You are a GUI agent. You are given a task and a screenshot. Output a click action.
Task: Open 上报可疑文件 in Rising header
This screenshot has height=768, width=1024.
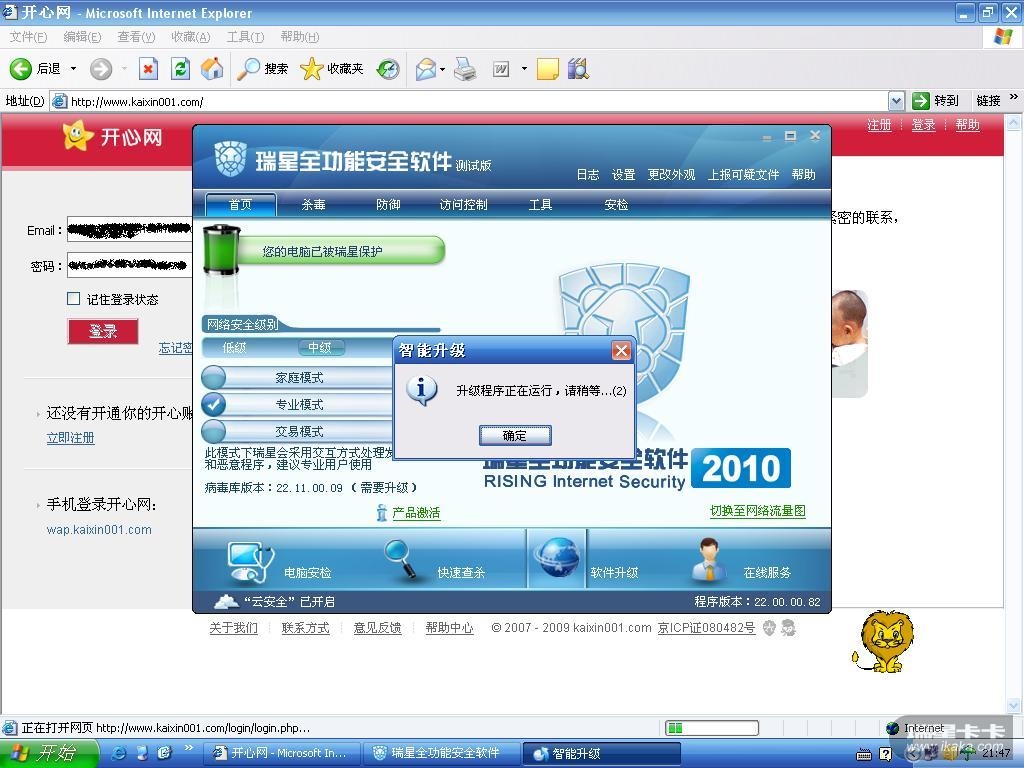coord(743,174)
